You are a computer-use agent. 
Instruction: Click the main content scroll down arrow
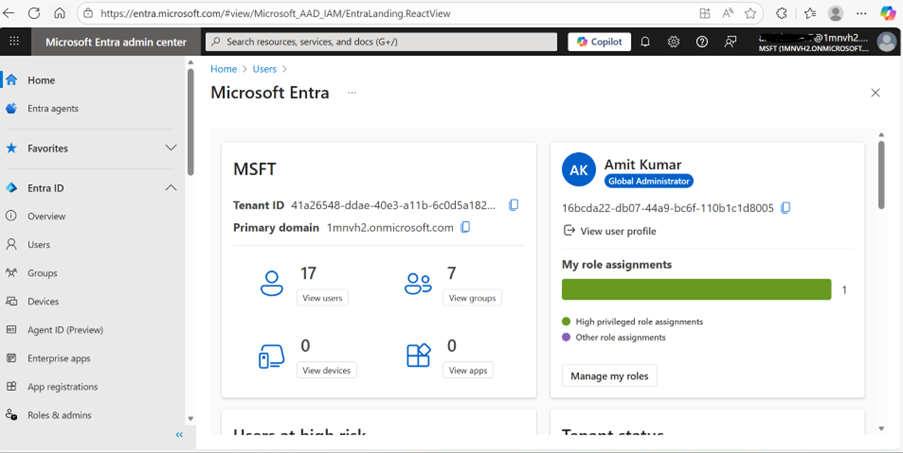pos(881,428)
